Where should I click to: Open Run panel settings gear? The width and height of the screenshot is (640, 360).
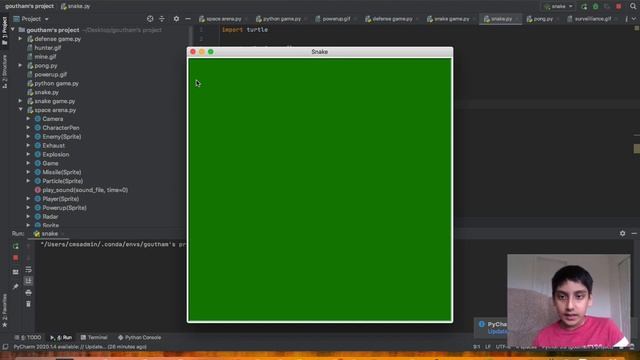622,233
